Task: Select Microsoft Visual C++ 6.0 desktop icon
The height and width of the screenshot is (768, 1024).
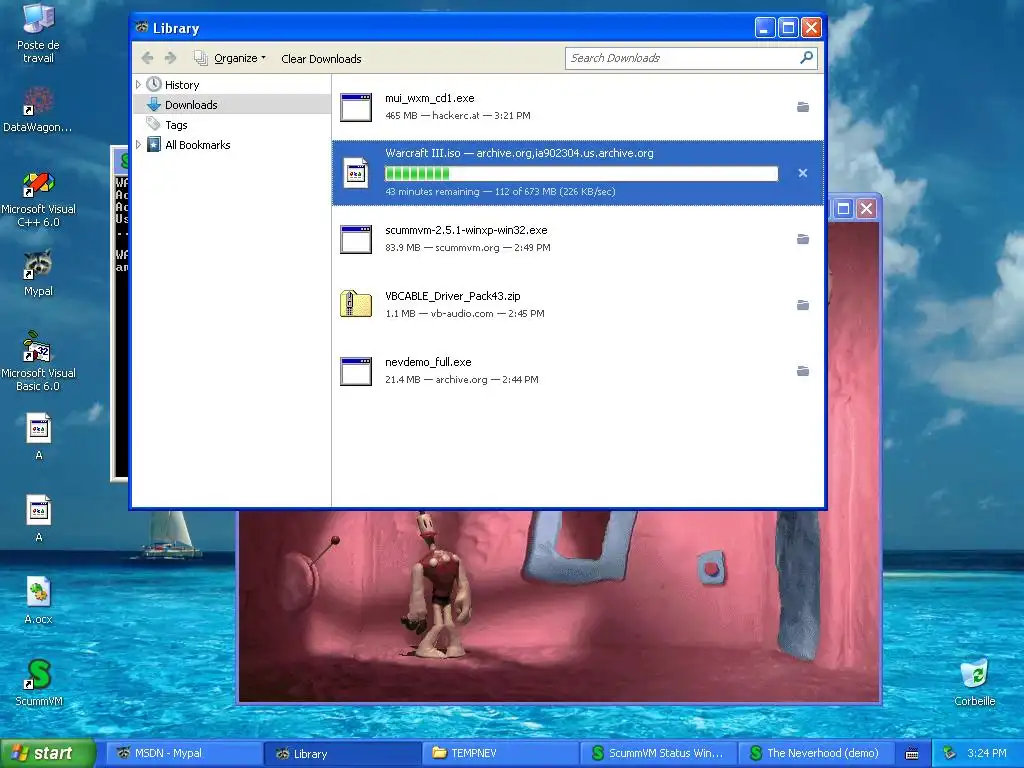Action: (x=38, y=199)
